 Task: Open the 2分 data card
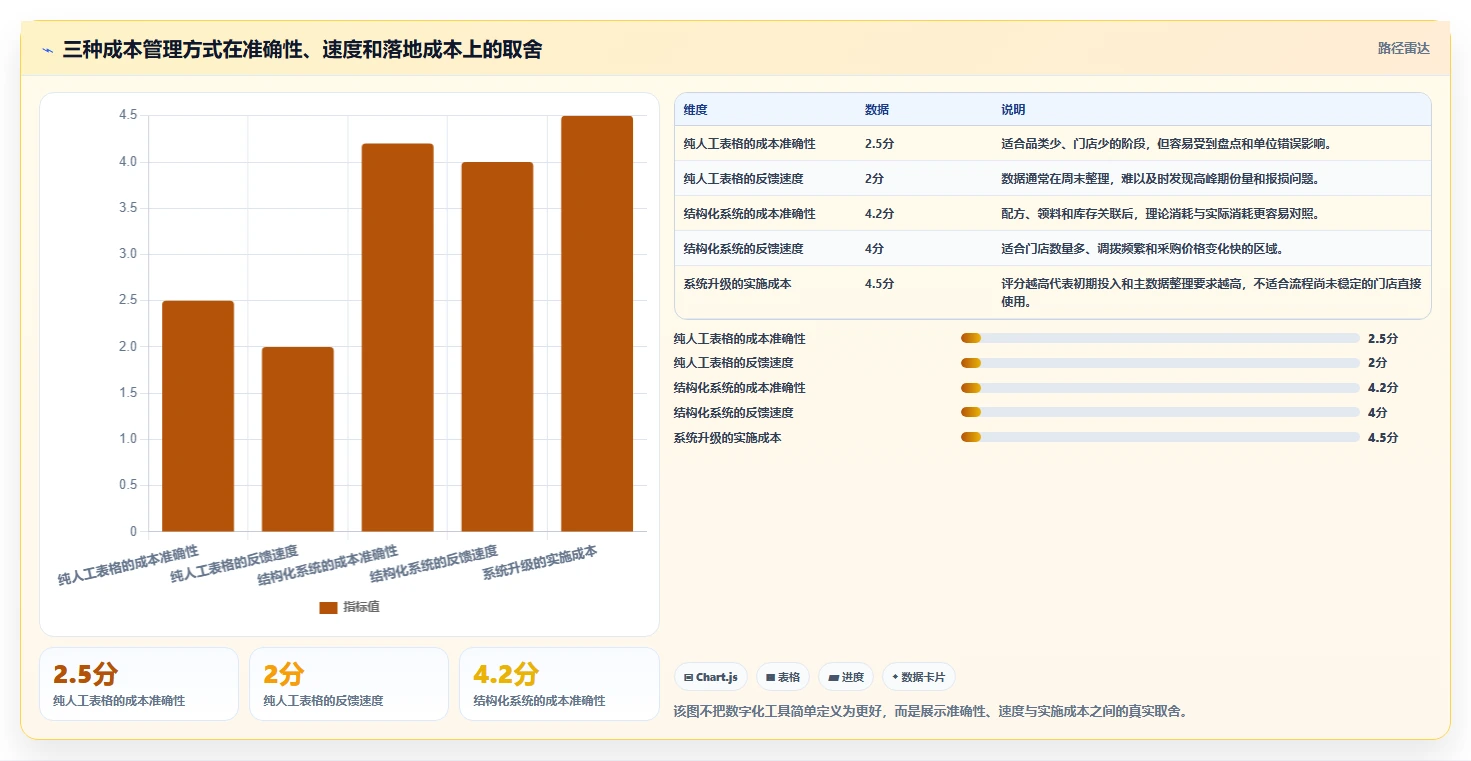[x=349, y=684]
